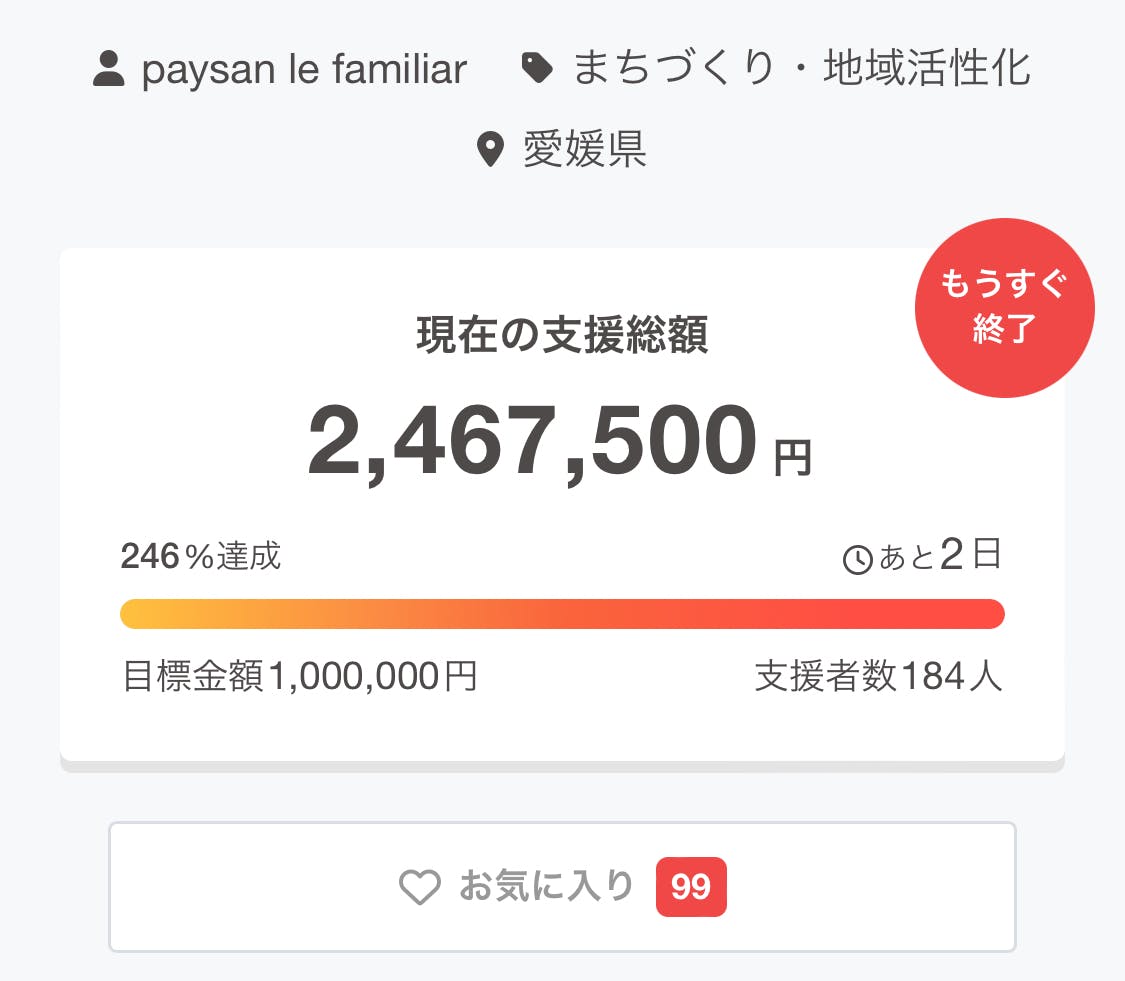
Task: Click the heart icon in the favorite button
Action: [420, 887]
